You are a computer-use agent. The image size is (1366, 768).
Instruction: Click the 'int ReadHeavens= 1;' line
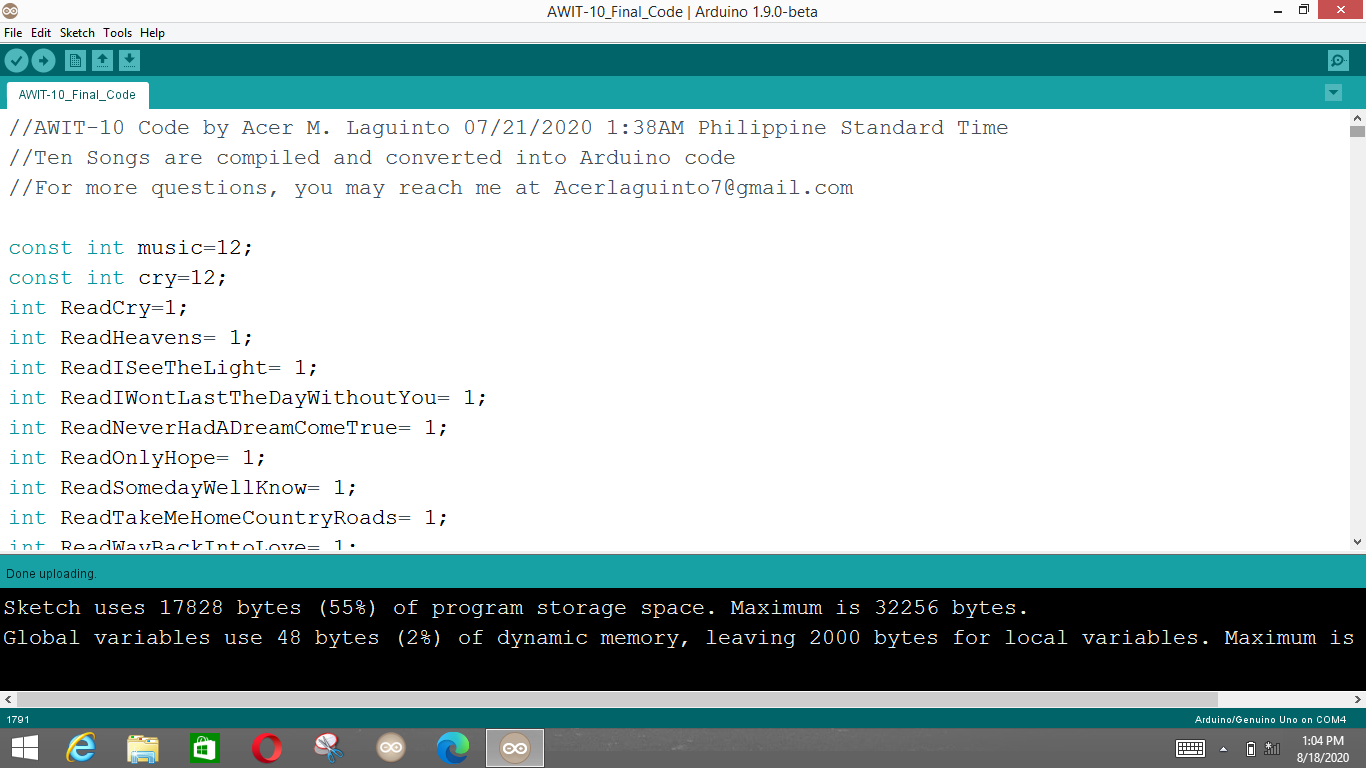coord(131,338)
